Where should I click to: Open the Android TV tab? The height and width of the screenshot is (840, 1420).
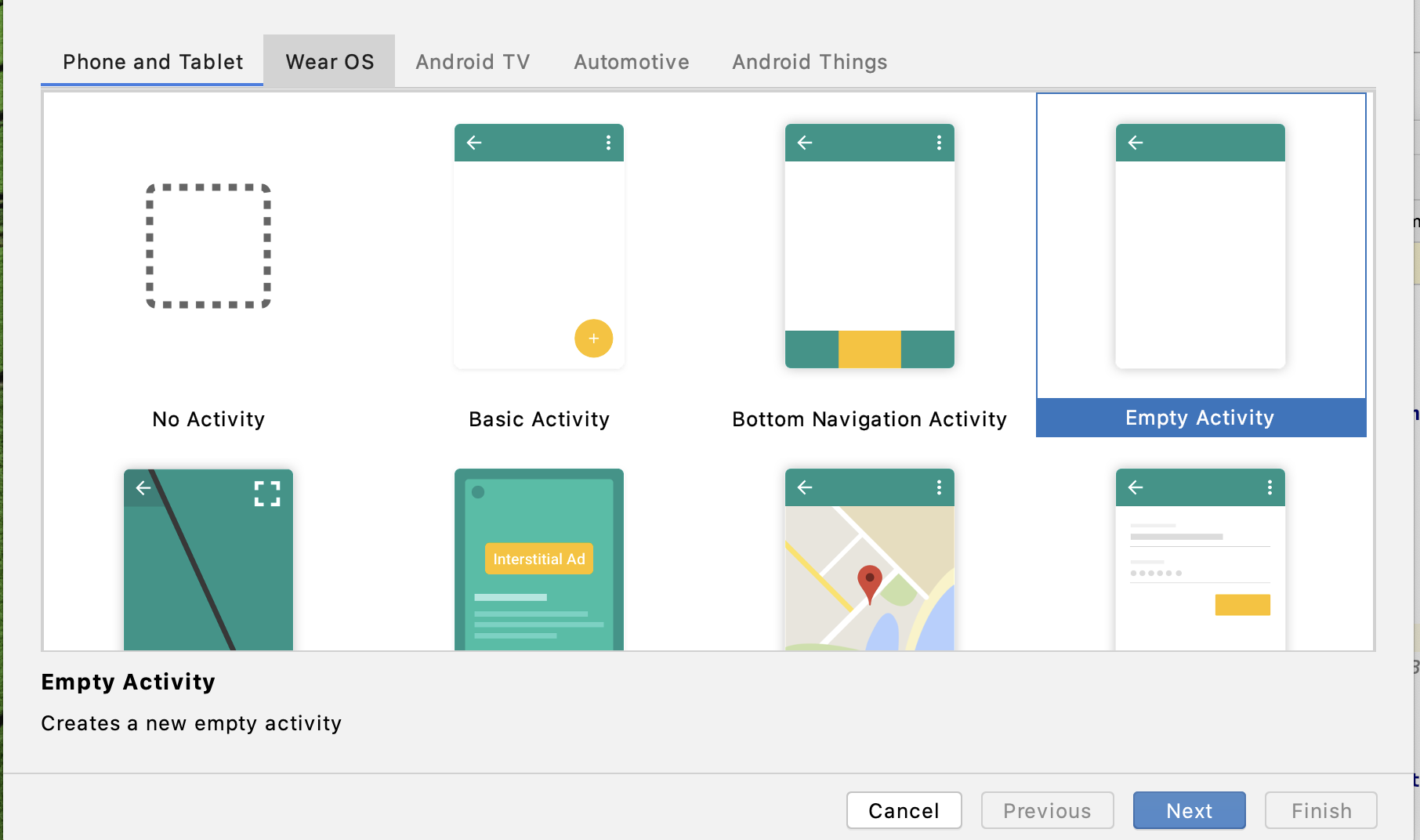click(x=473, y=62)
